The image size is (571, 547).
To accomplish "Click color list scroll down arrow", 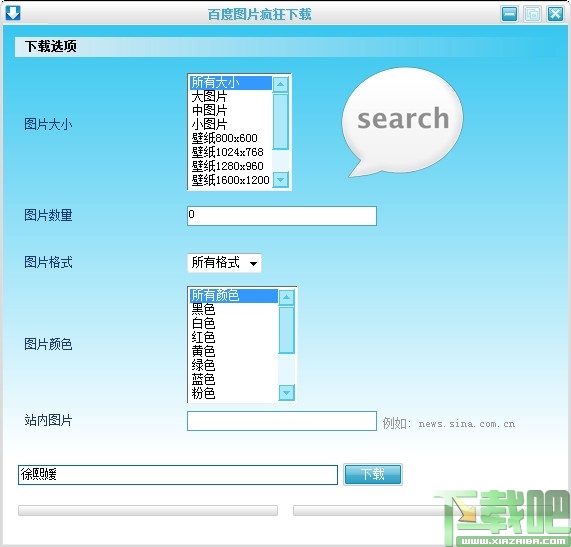I will (286, 393).
